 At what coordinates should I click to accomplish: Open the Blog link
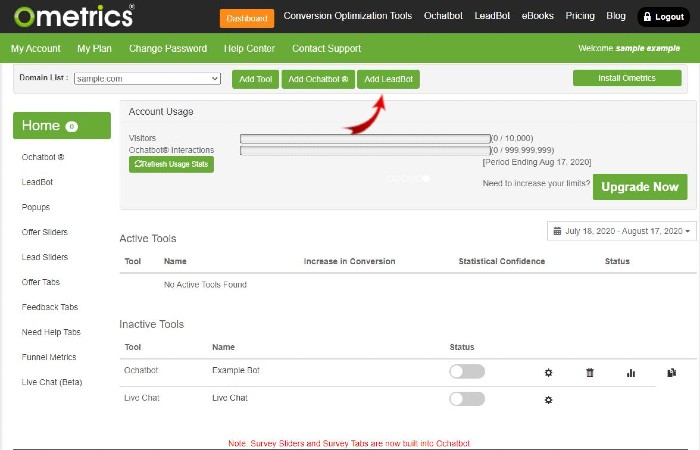tap(616, 16)
